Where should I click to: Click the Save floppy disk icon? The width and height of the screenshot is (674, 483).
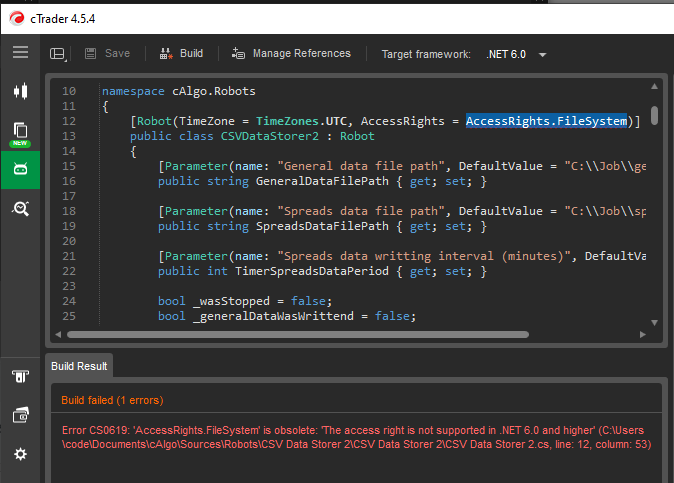90,53
